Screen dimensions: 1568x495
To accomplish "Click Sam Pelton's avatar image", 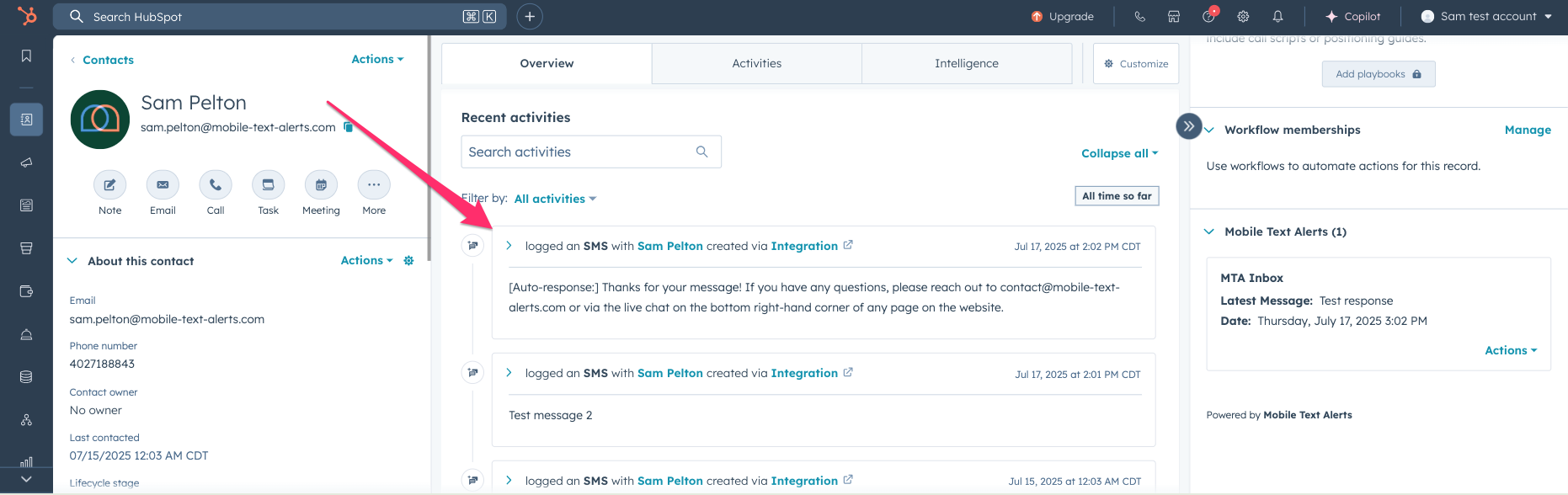I will pos(100,120).
